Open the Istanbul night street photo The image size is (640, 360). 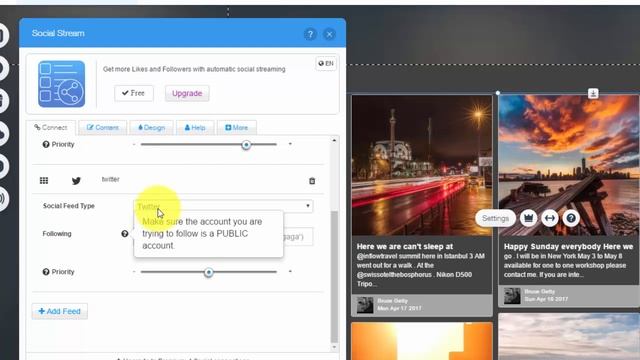pyautogui.click(x=422, y=165)
